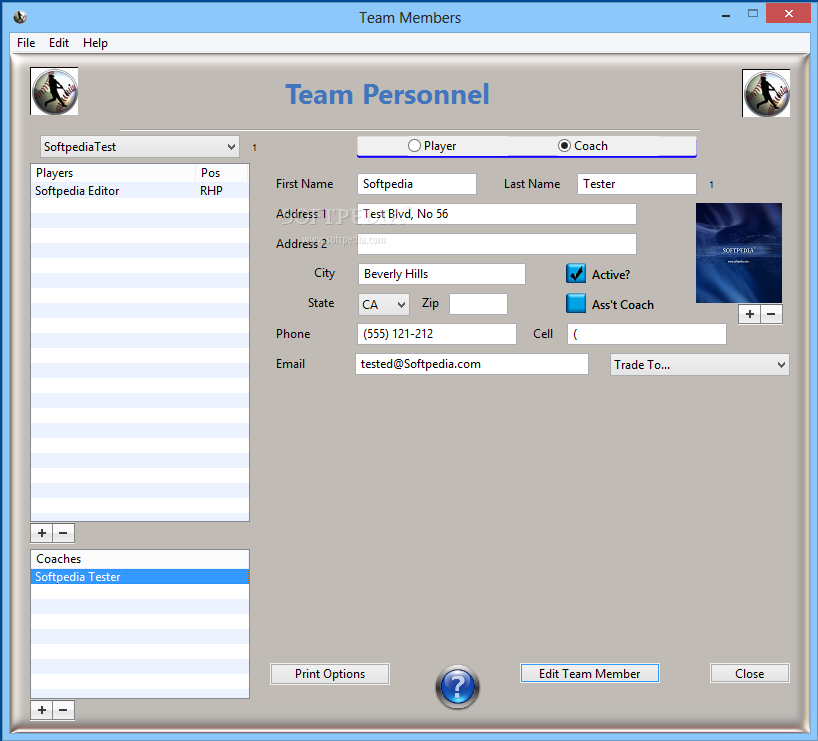Viewport: 818px width, 741px height.
Task: Click the minus button under Players list
Action: pyautogui.click(x=63, y=533)
